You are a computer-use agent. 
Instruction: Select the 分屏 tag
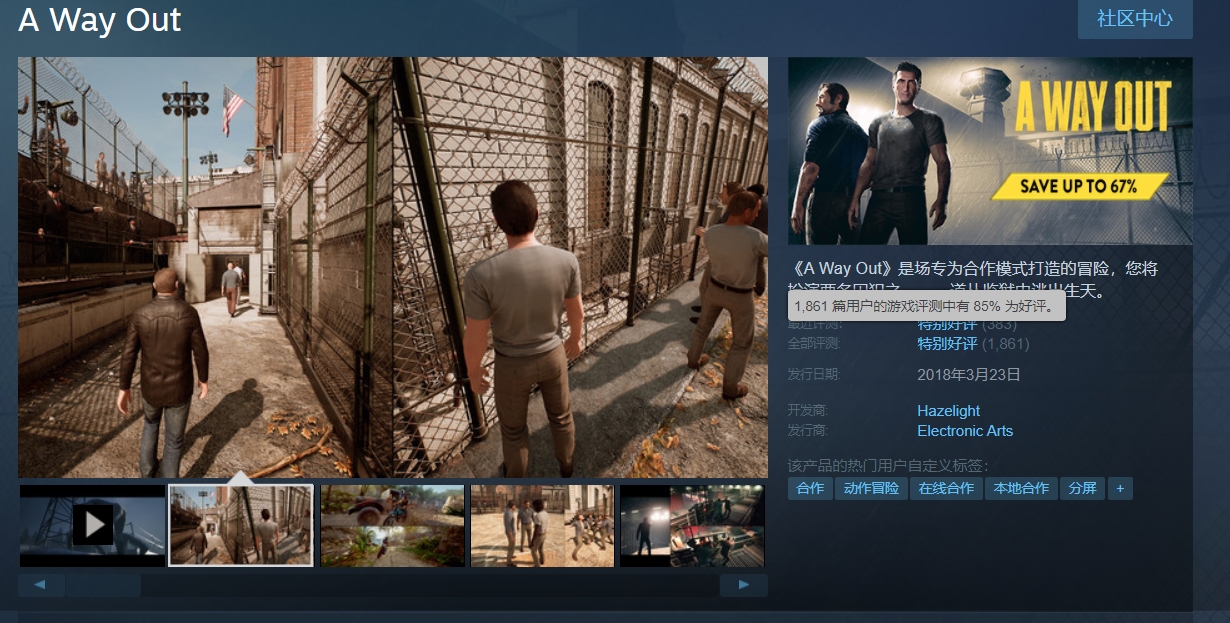[1082, 489]
